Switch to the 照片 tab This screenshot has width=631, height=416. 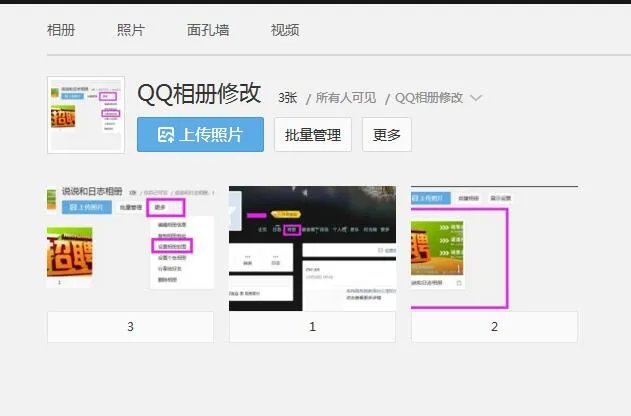(131, 30)
